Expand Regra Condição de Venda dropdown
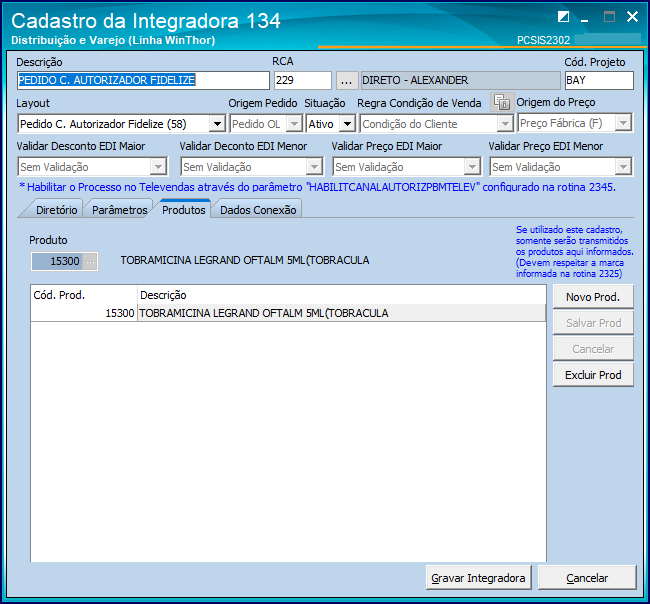The width and height of the screenshot is (650, 604). 505,124
